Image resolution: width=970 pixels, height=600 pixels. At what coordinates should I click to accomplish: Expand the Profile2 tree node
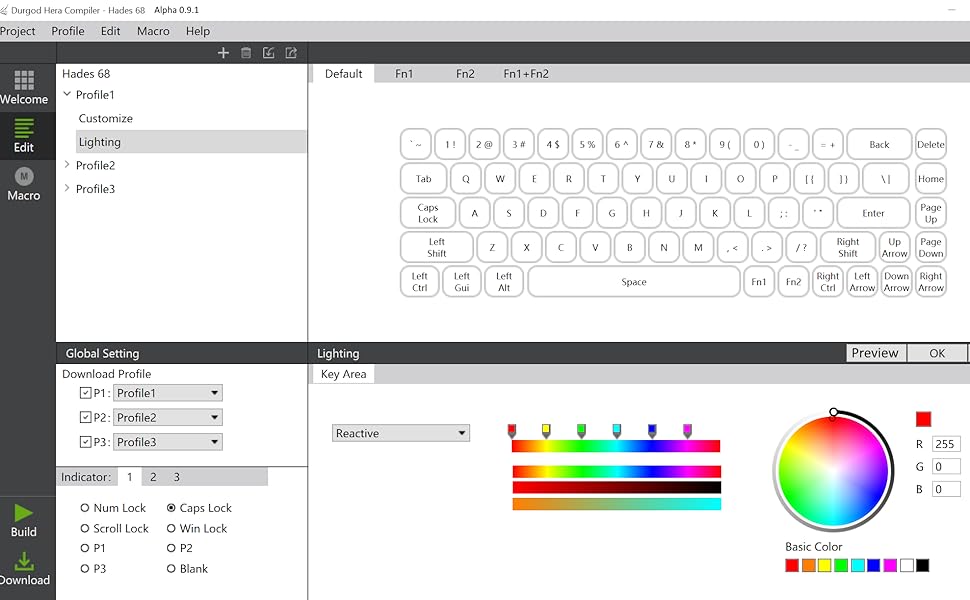tap(67, 165)
